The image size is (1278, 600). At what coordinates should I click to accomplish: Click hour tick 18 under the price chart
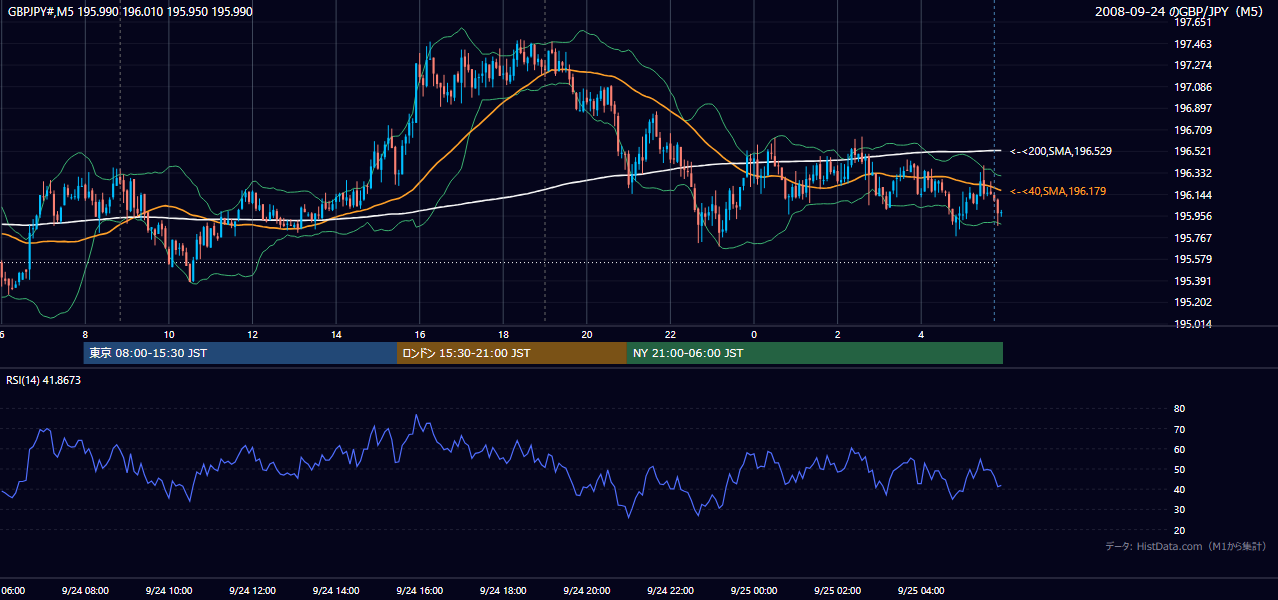tap(503, 334)
